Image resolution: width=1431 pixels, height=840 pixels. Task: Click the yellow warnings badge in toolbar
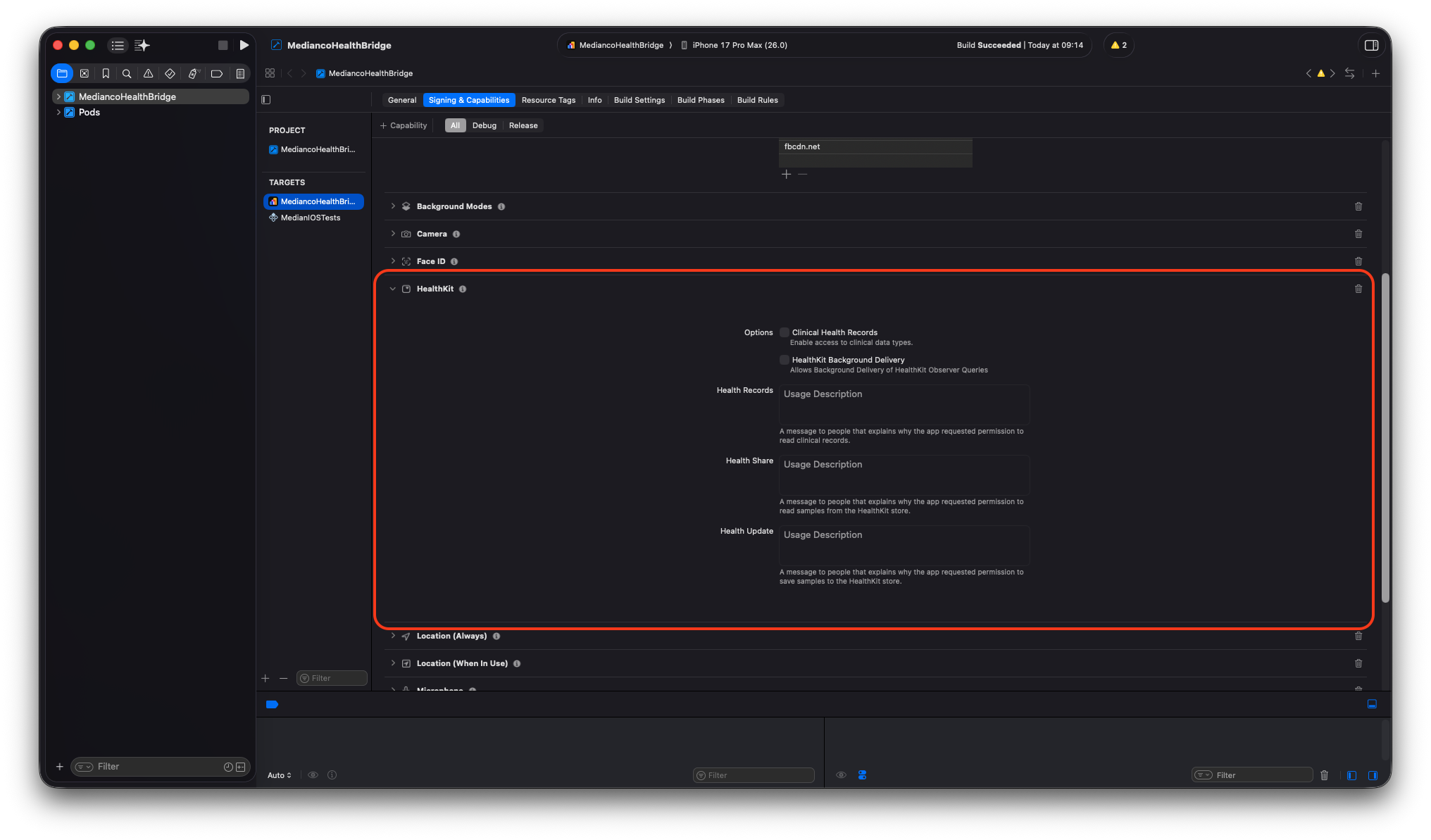point(1118,45)
